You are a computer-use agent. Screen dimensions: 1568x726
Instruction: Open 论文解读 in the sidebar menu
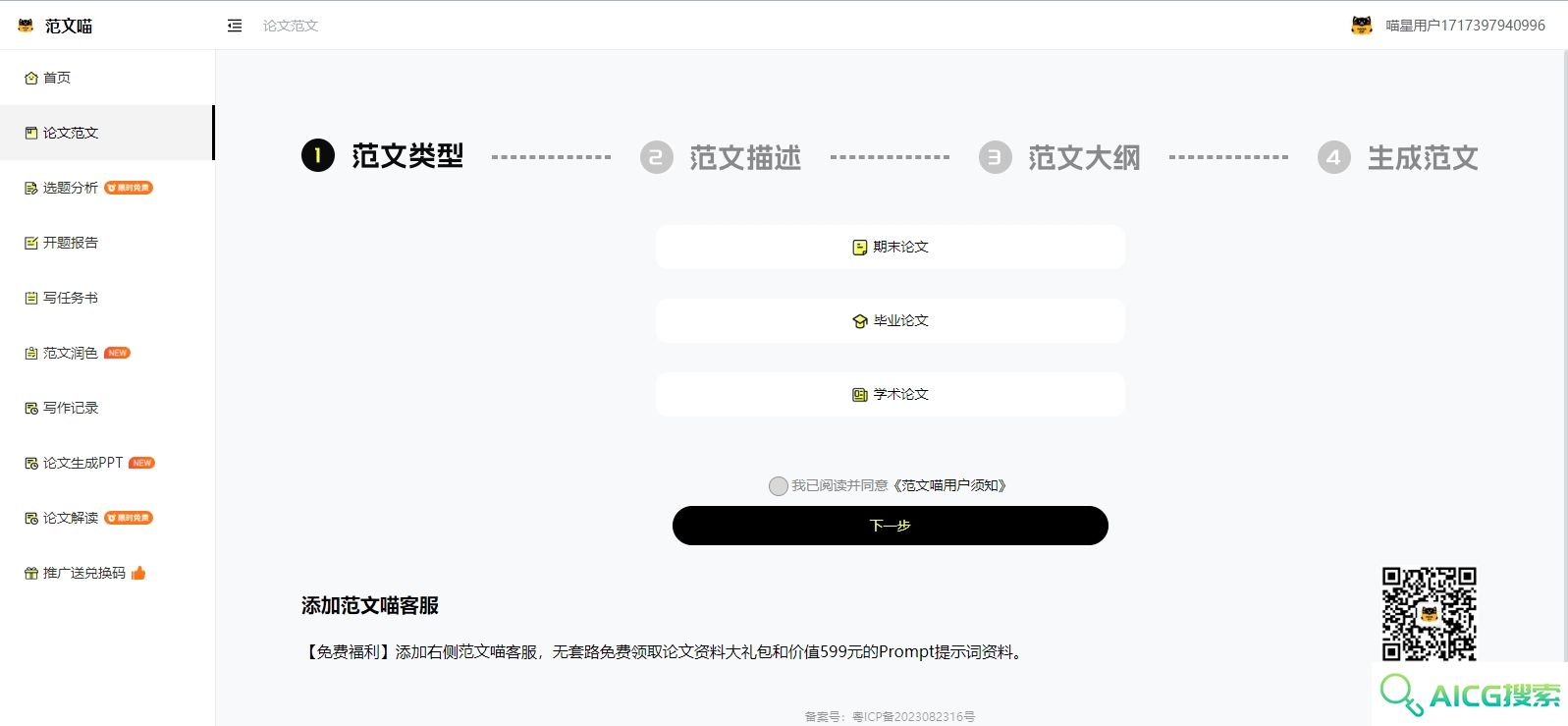coord(107,518)
